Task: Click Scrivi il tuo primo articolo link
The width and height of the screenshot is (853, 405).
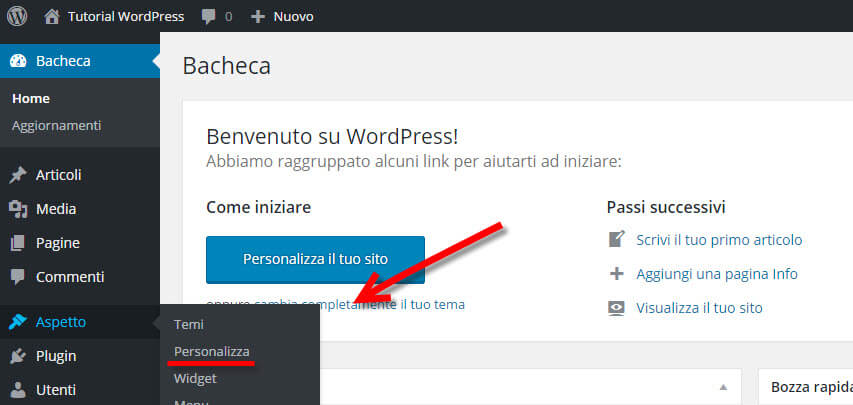Action: (719, 240)
